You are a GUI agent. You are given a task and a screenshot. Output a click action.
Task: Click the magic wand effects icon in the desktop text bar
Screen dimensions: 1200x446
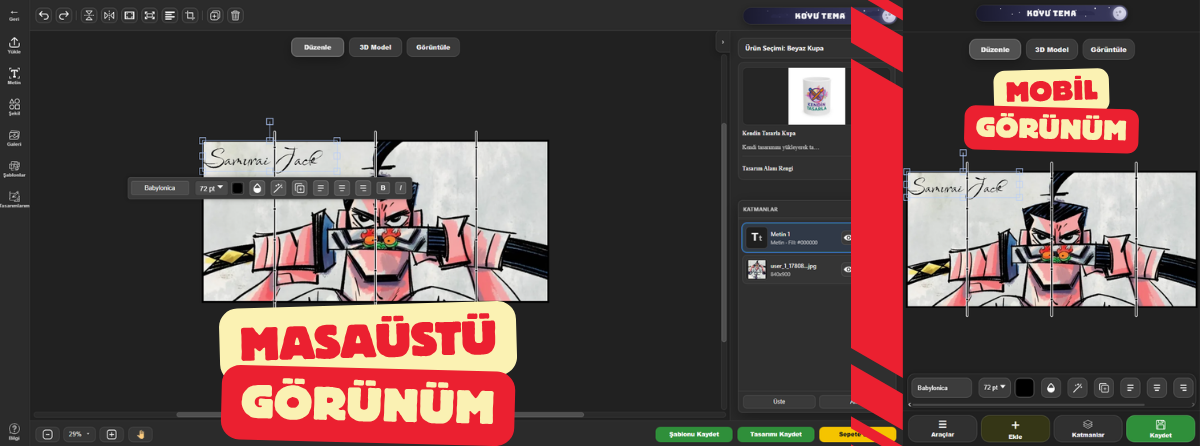click(278, 187)
